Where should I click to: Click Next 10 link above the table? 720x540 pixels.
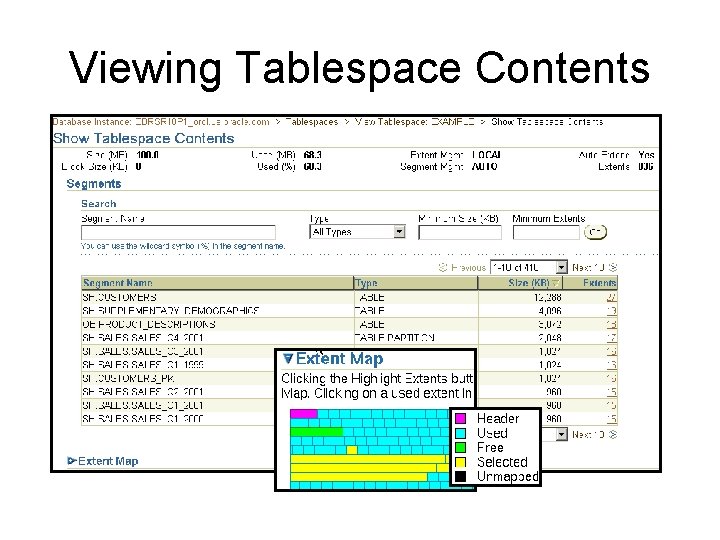click(588, 267)
